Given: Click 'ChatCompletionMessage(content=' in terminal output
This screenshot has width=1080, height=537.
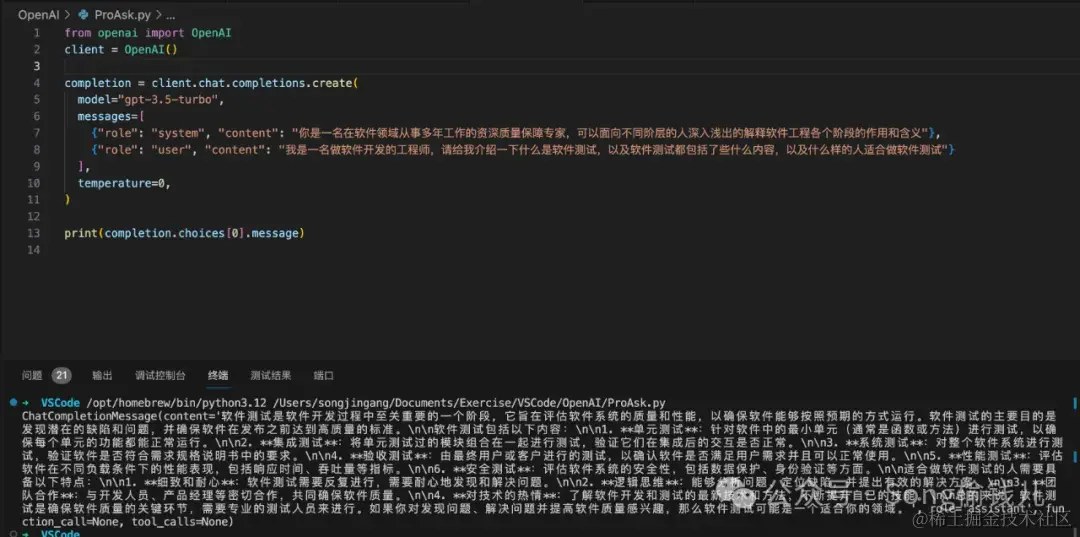Looking at the screenshot, I should point(120,416).
